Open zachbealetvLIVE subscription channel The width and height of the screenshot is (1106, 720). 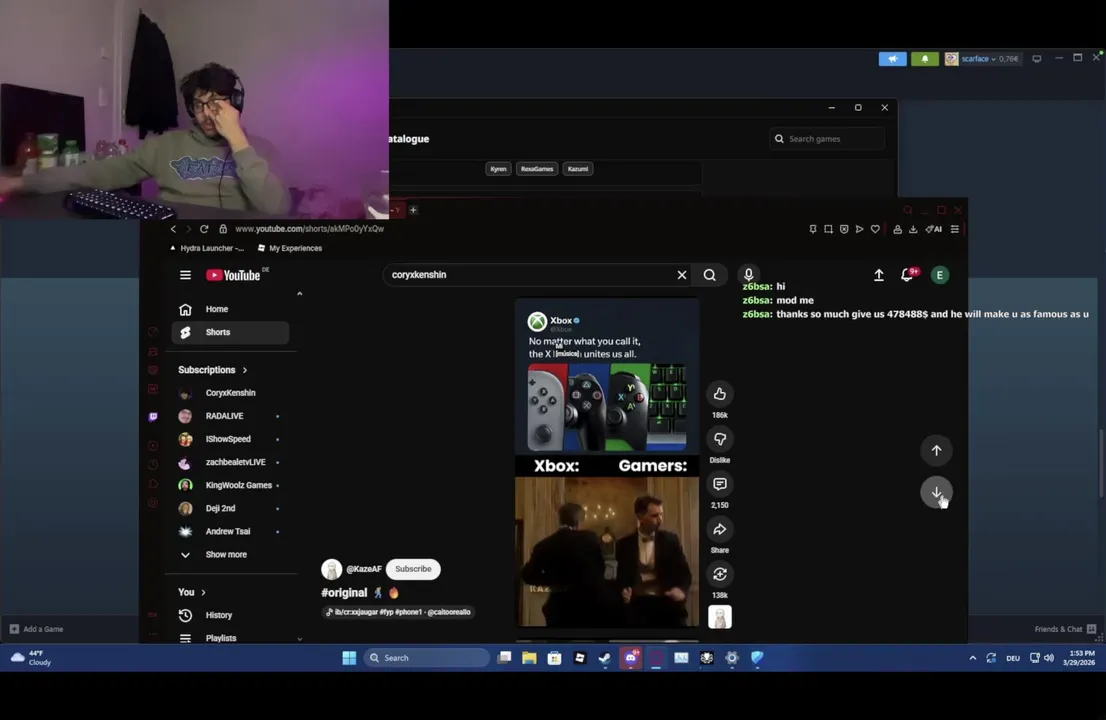(x=230, y=463)
